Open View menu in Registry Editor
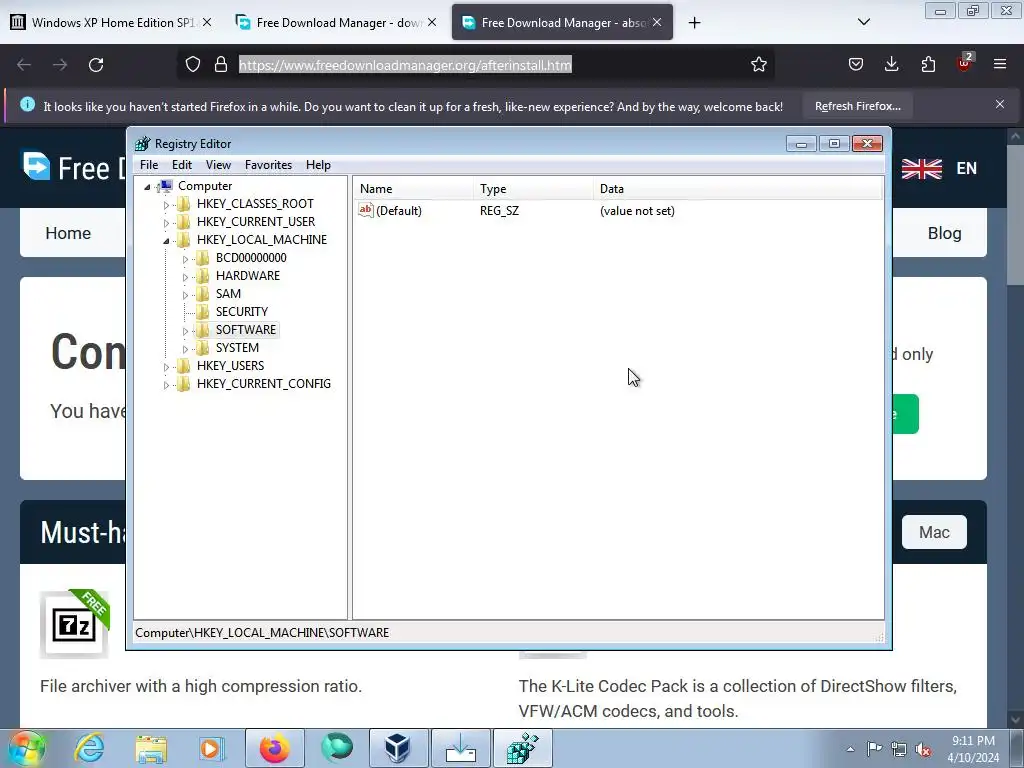The height and width of the screenshot is (768, 1024). pos(218,165)
